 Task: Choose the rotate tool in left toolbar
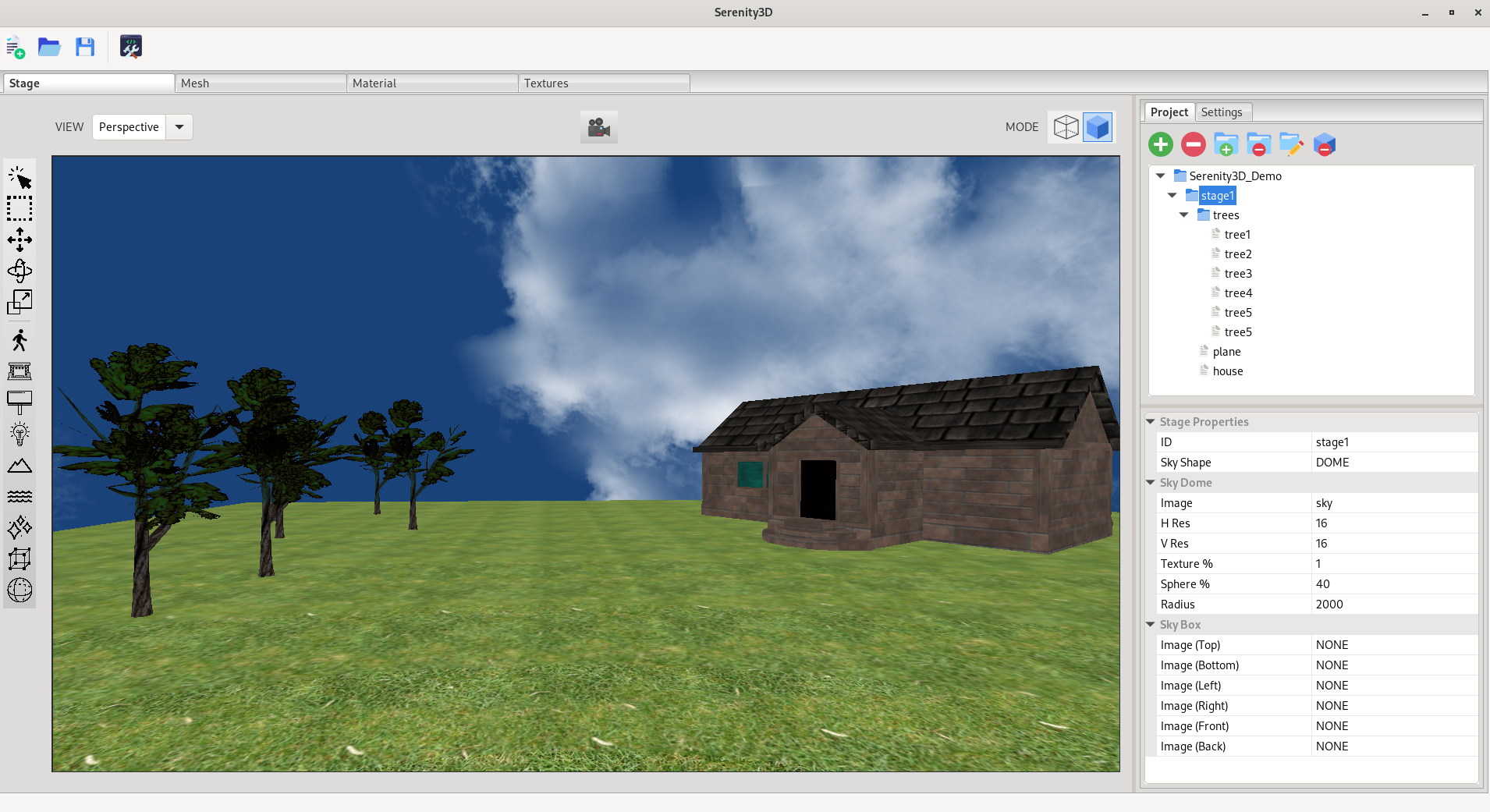(20, 271)
